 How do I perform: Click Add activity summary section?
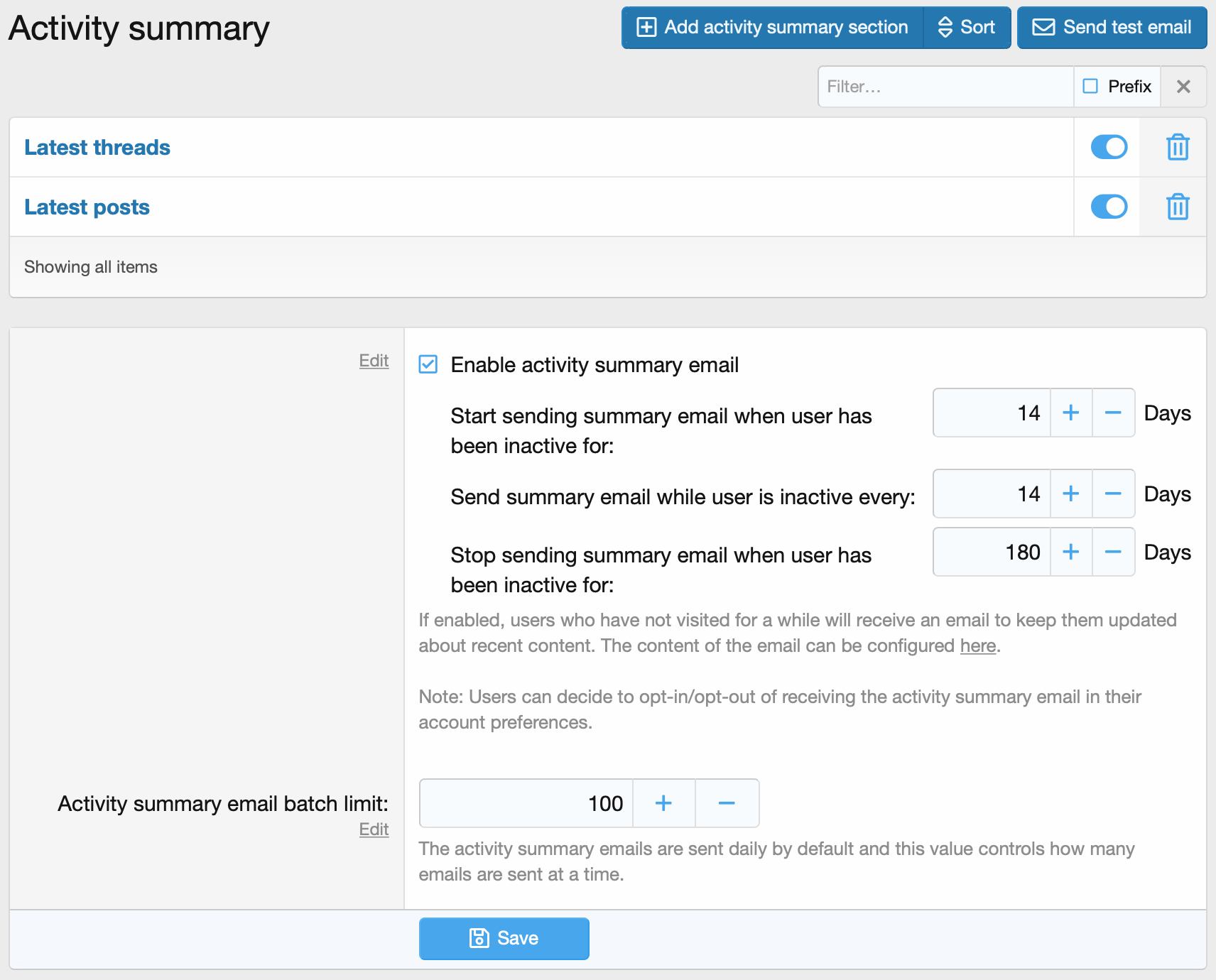point(772,28)
